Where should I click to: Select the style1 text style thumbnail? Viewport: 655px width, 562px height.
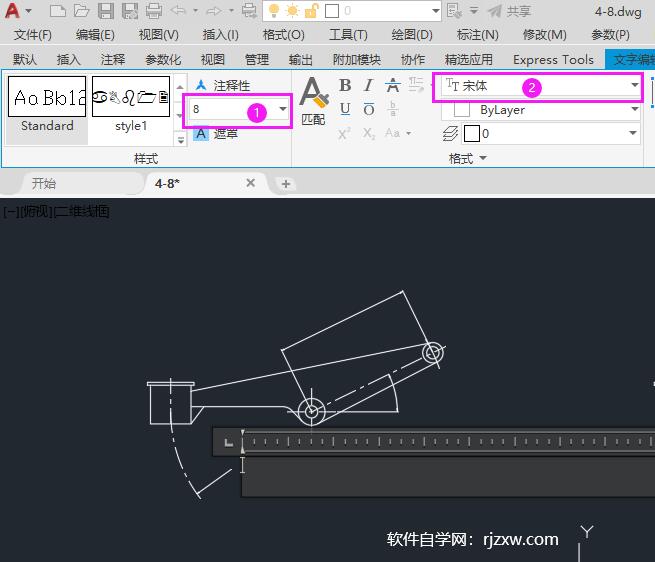pos(131,97)
